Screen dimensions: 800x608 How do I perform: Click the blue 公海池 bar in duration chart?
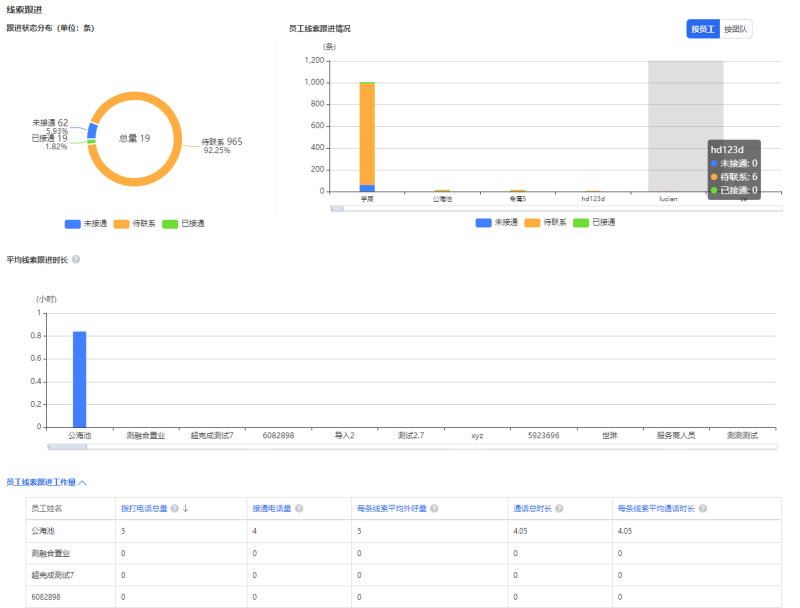[x=80, y=379]
